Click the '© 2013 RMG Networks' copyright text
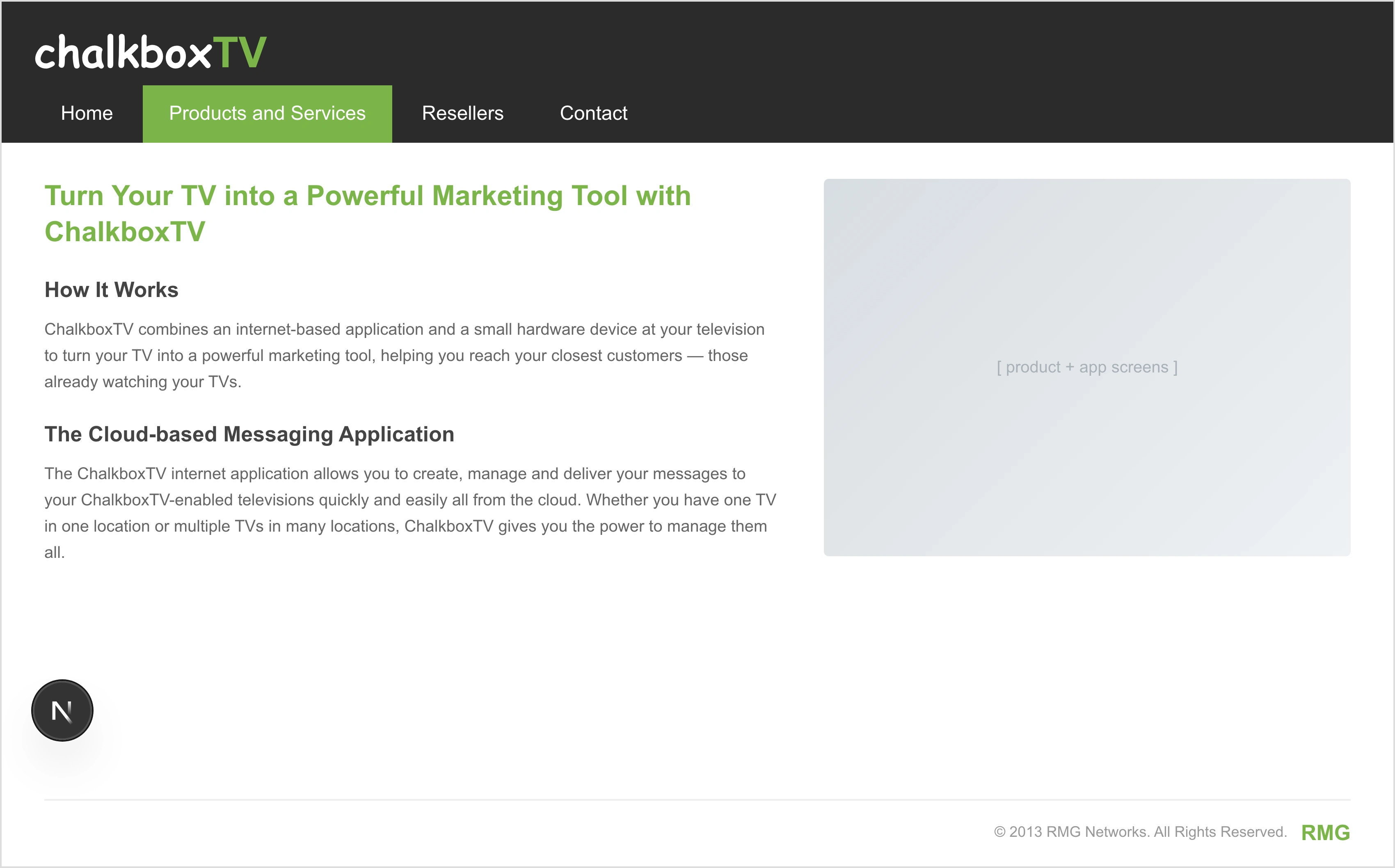The image size is (1395, 868). click(x=1140, y=832)
